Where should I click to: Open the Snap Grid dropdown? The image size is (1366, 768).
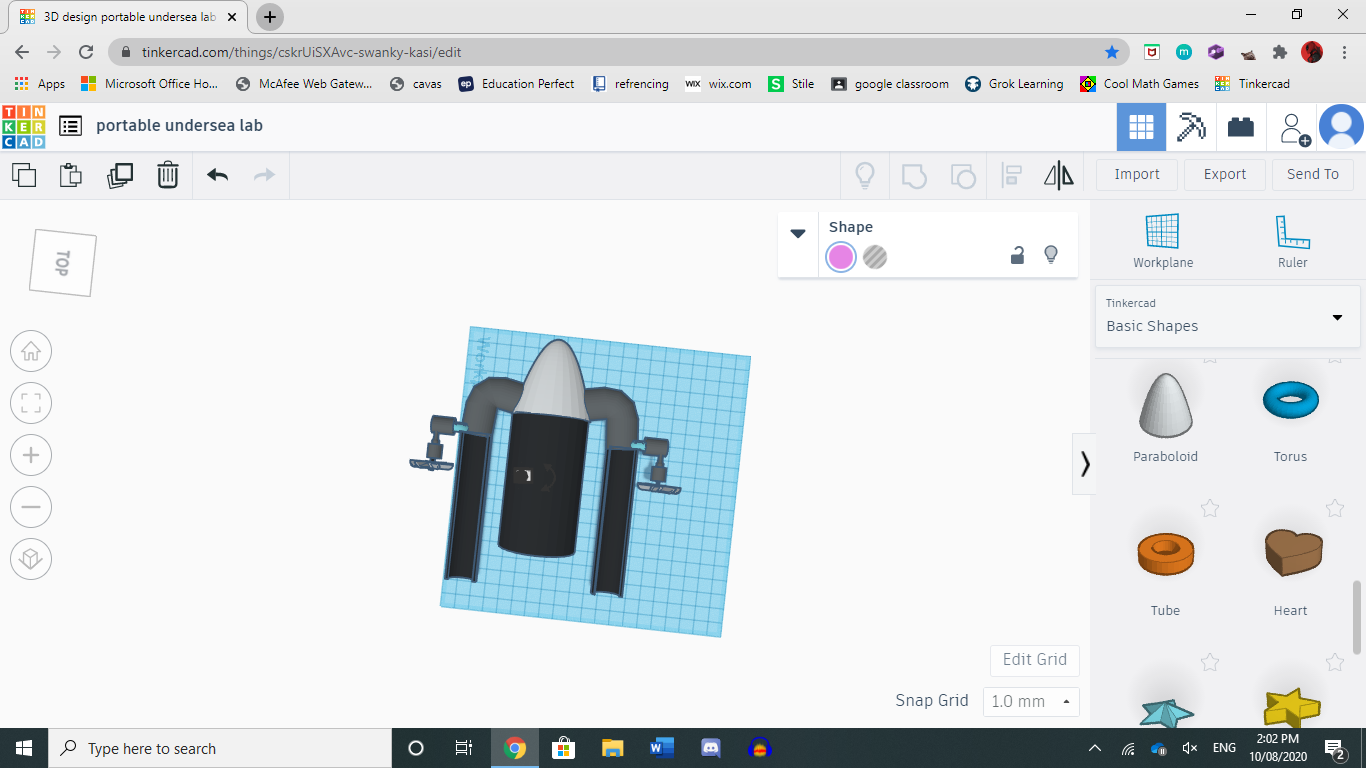click(x=1031, y=701)
